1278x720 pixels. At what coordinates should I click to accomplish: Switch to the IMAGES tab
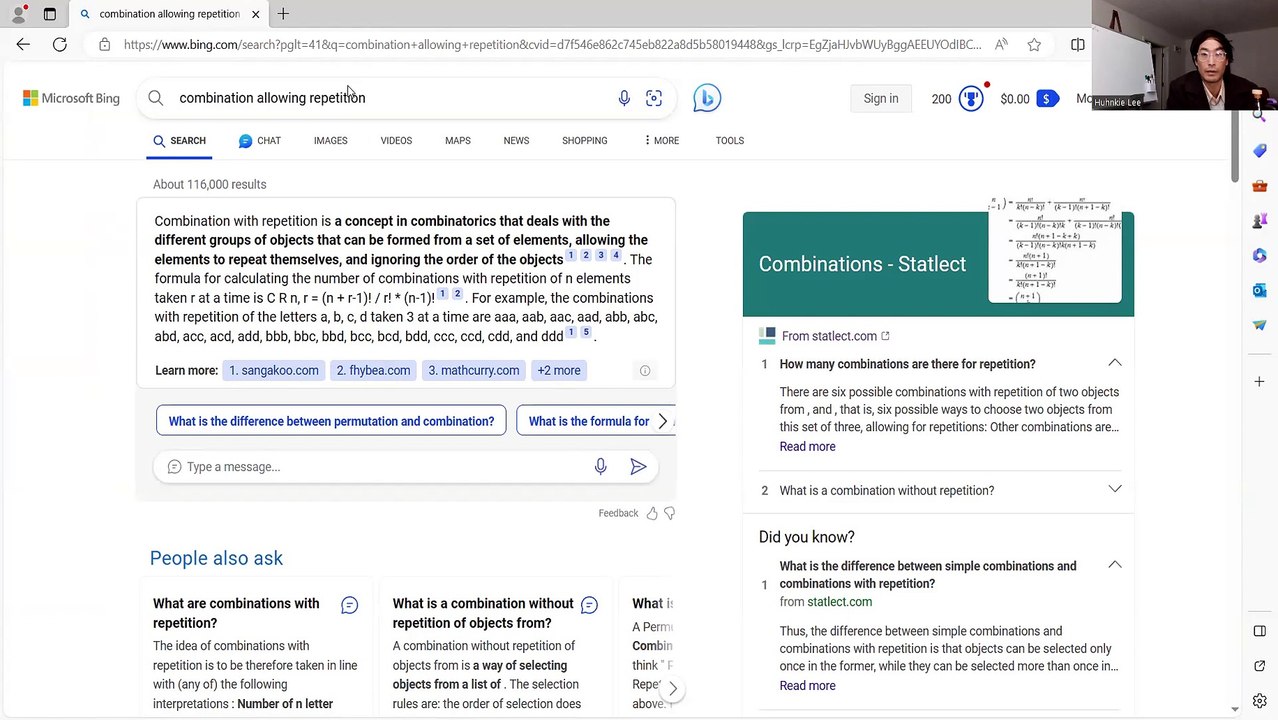[330, 141]
